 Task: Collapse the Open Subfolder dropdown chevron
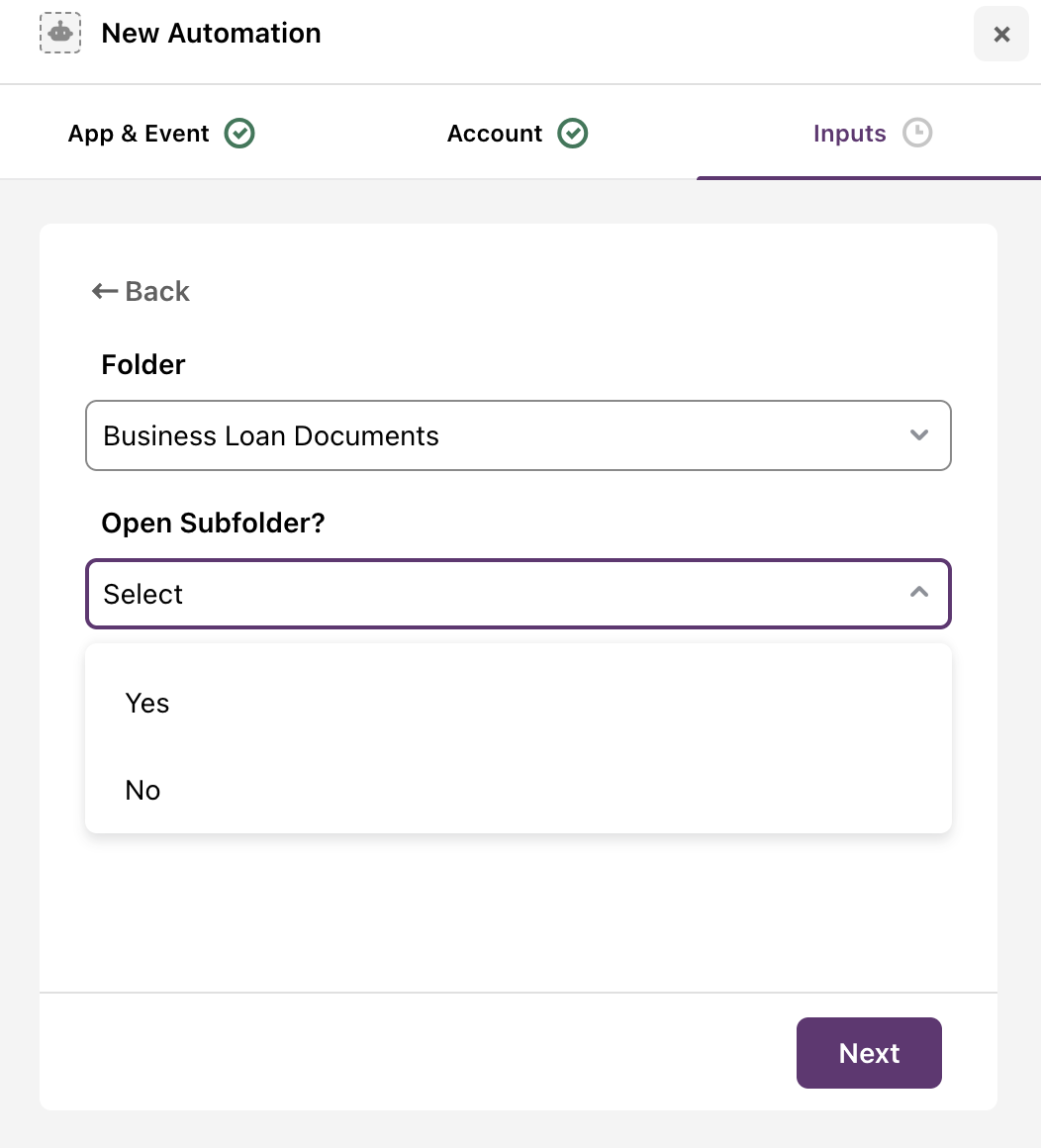pos(918,592)
